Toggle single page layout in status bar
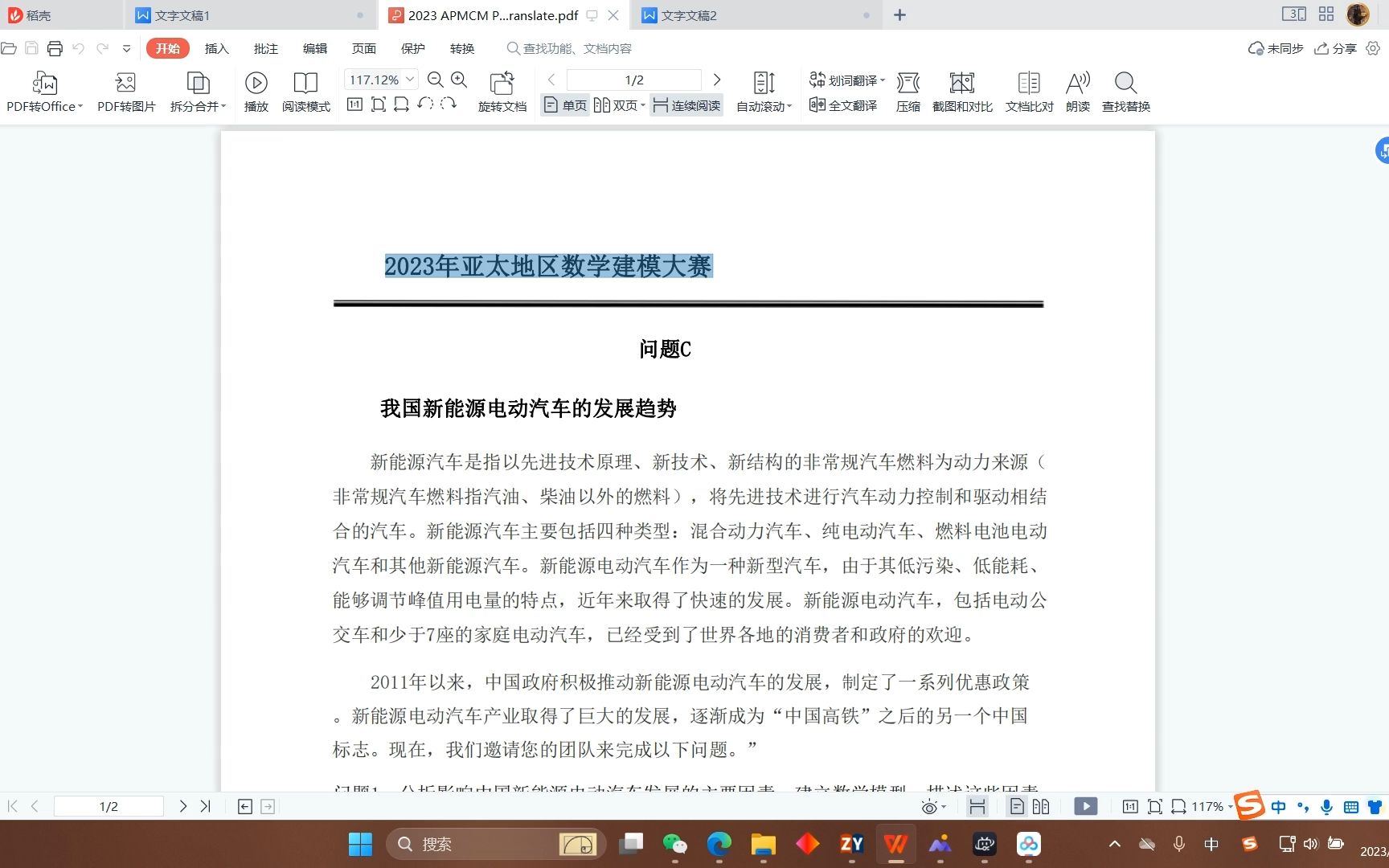This screenshot has width=1389, height=868. click(x=1017, y=806)
